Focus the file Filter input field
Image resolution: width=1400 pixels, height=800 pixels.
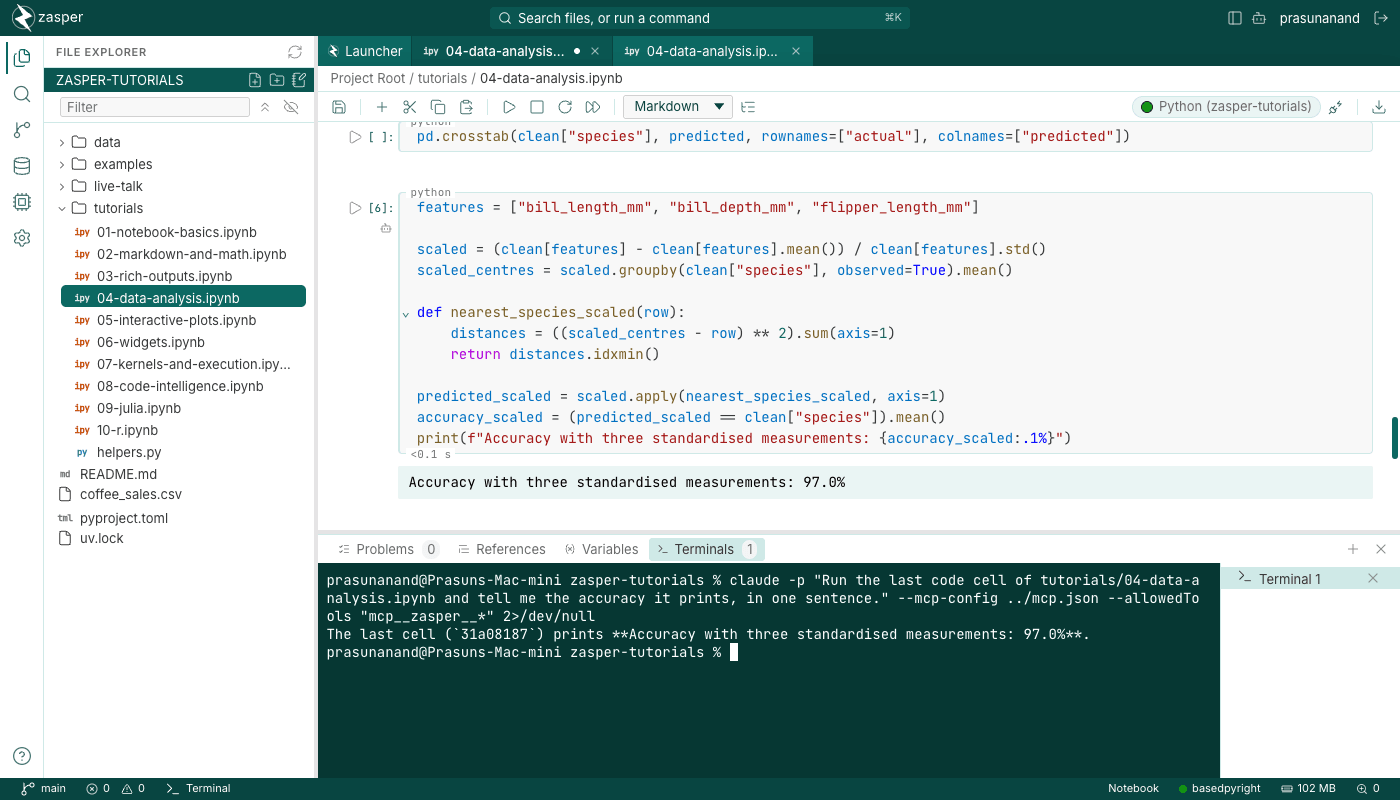pos(155,107)
